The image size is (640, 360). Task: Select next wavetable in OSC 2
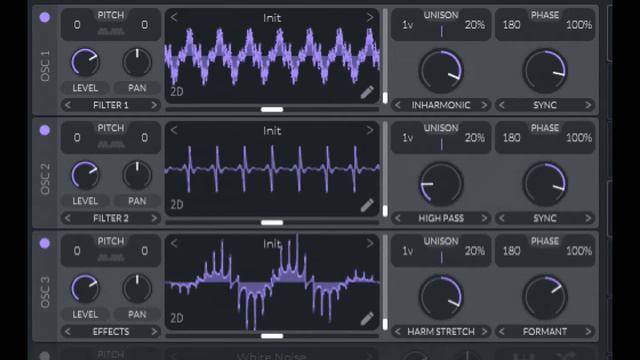tap(370, 130)
